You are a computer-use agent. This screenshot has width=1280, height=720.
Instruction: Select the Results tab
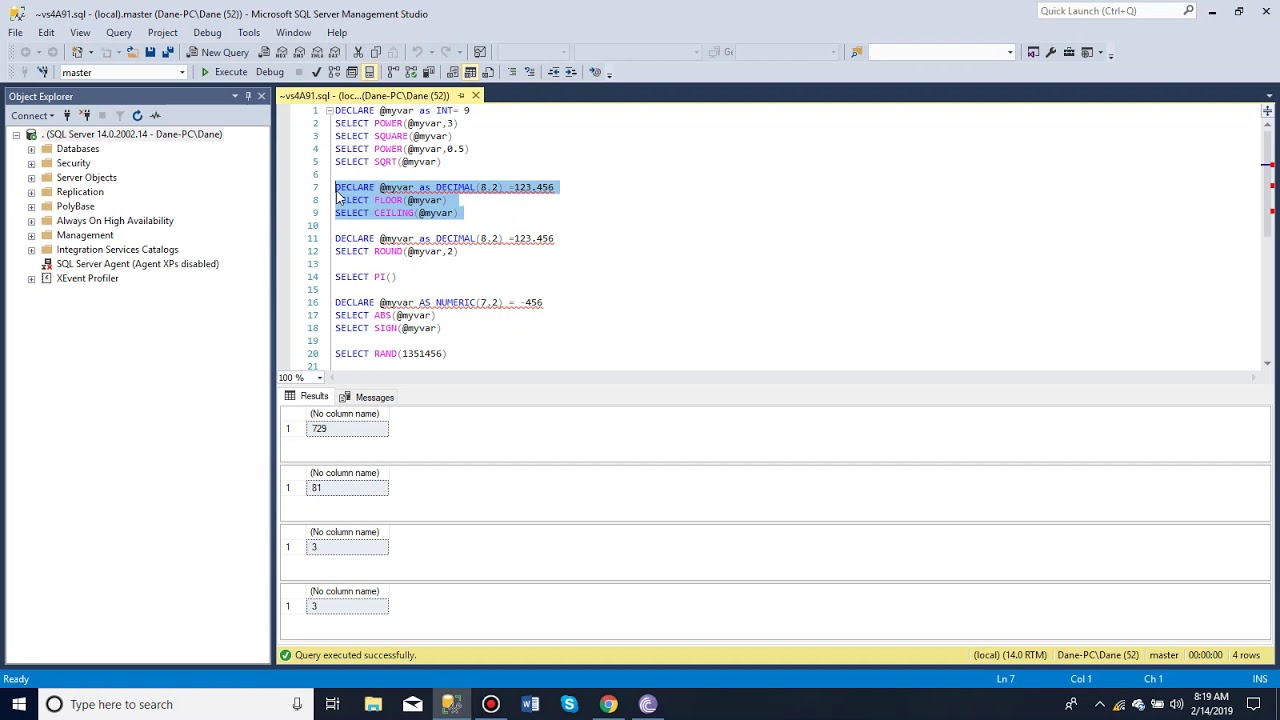(x=306, y=396)
